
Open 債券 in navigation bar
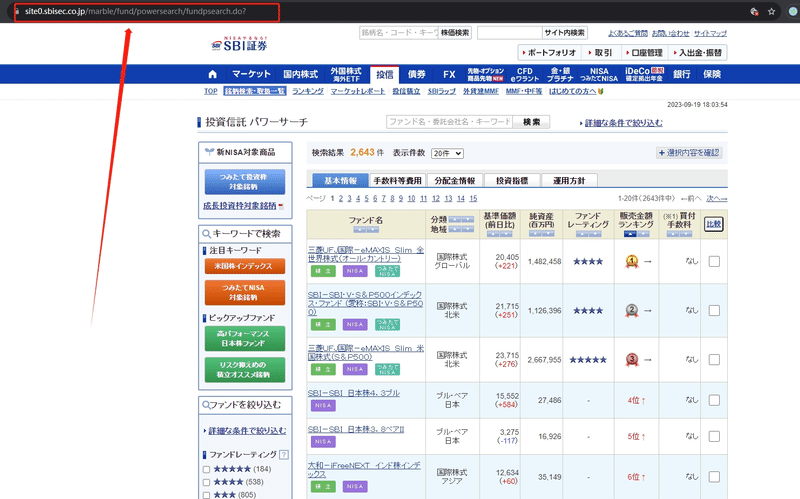[x=416, y=74]
